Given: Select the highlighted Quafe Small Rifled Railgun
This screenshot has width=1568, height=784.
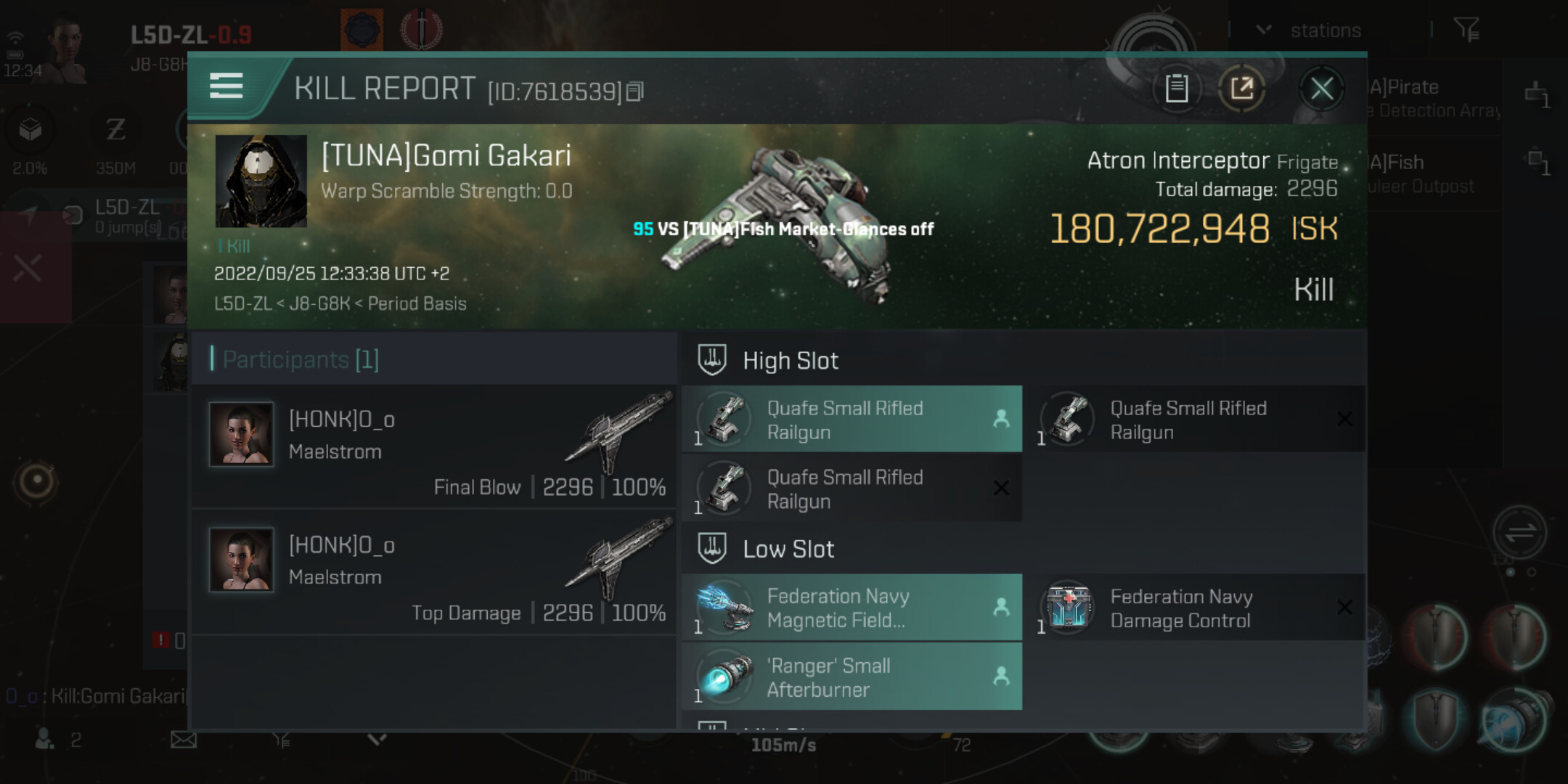Looking at the screenshot, I should point(852,420).
